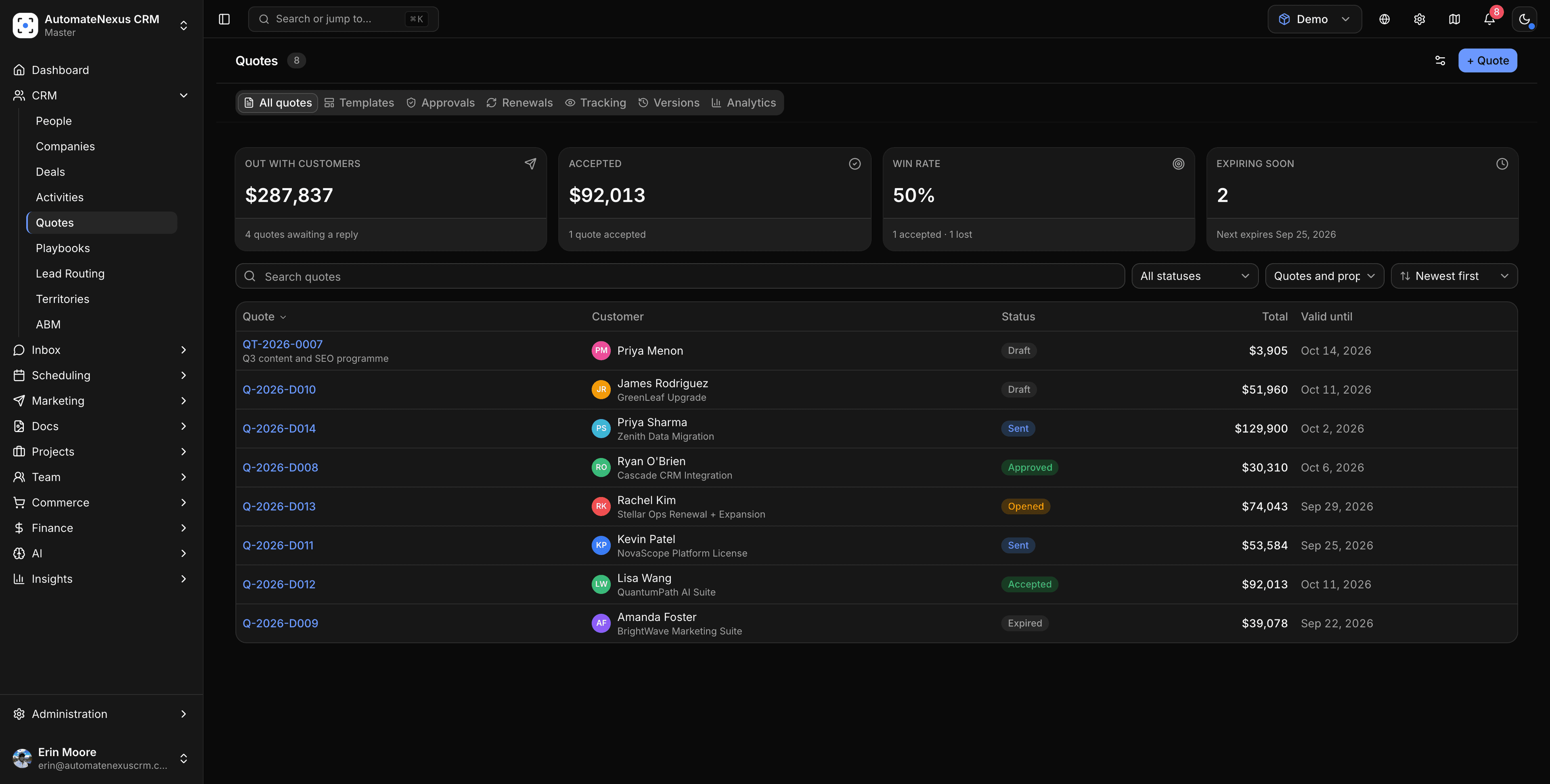Switch to the Approvals tab
Viewport: 1550px width, 784px height.
tap(440, 103)
